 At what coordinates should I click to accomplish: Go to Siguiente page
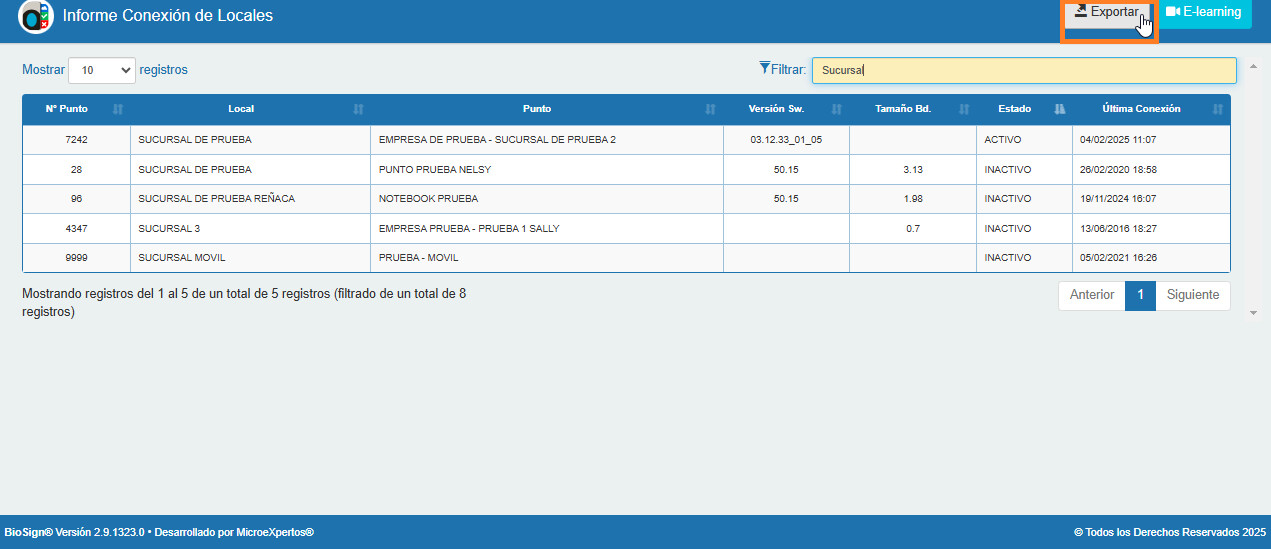point(1193,295)
